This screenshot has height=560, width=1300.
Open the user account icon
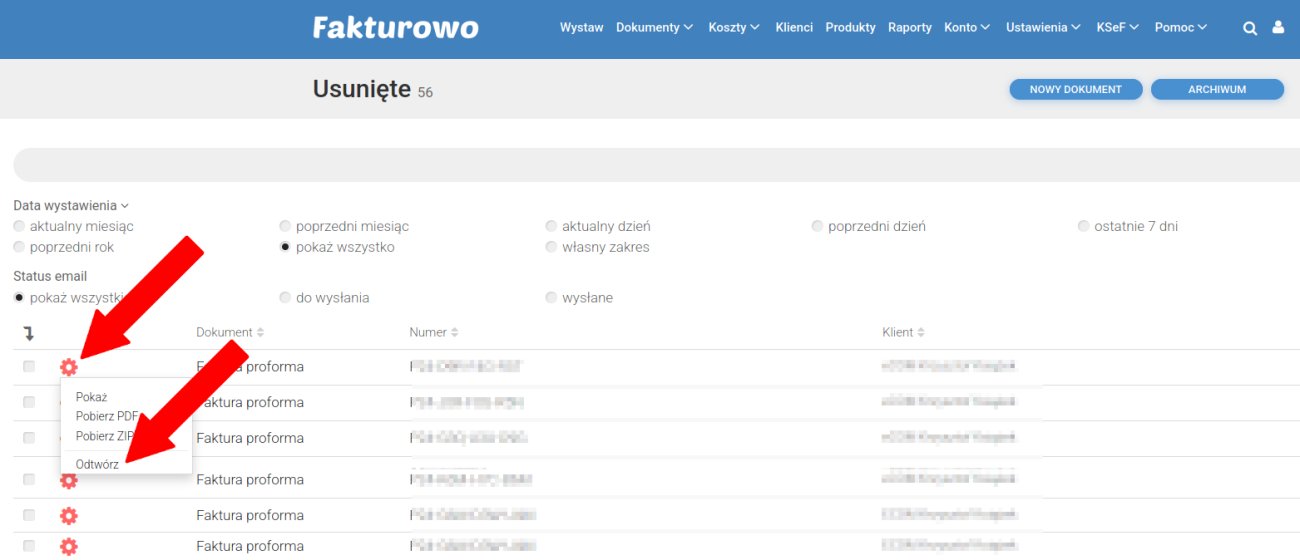[x=1277, y=28]
